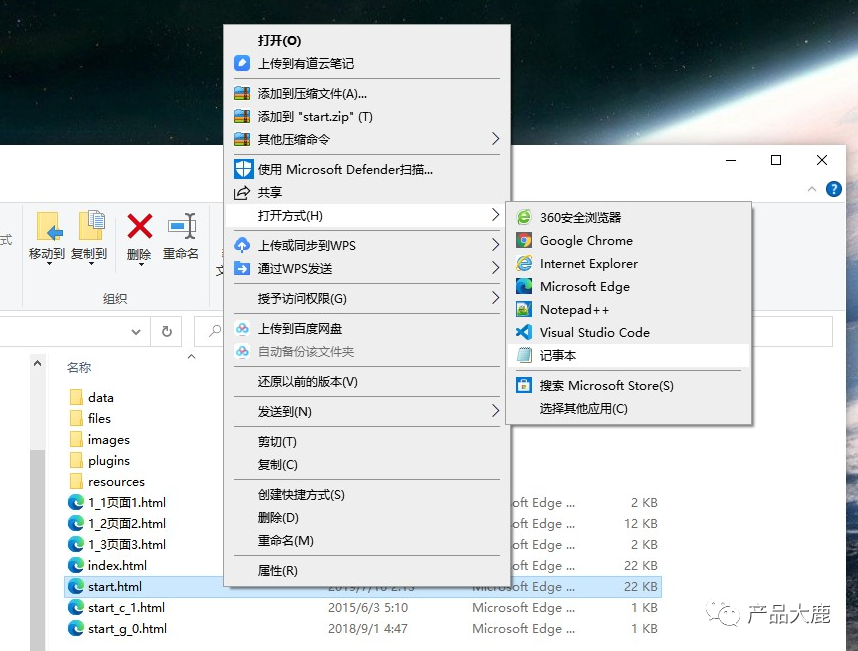Expand the 打开方式(H) submenu arrow
858x651 pixels.
[495, 215]
